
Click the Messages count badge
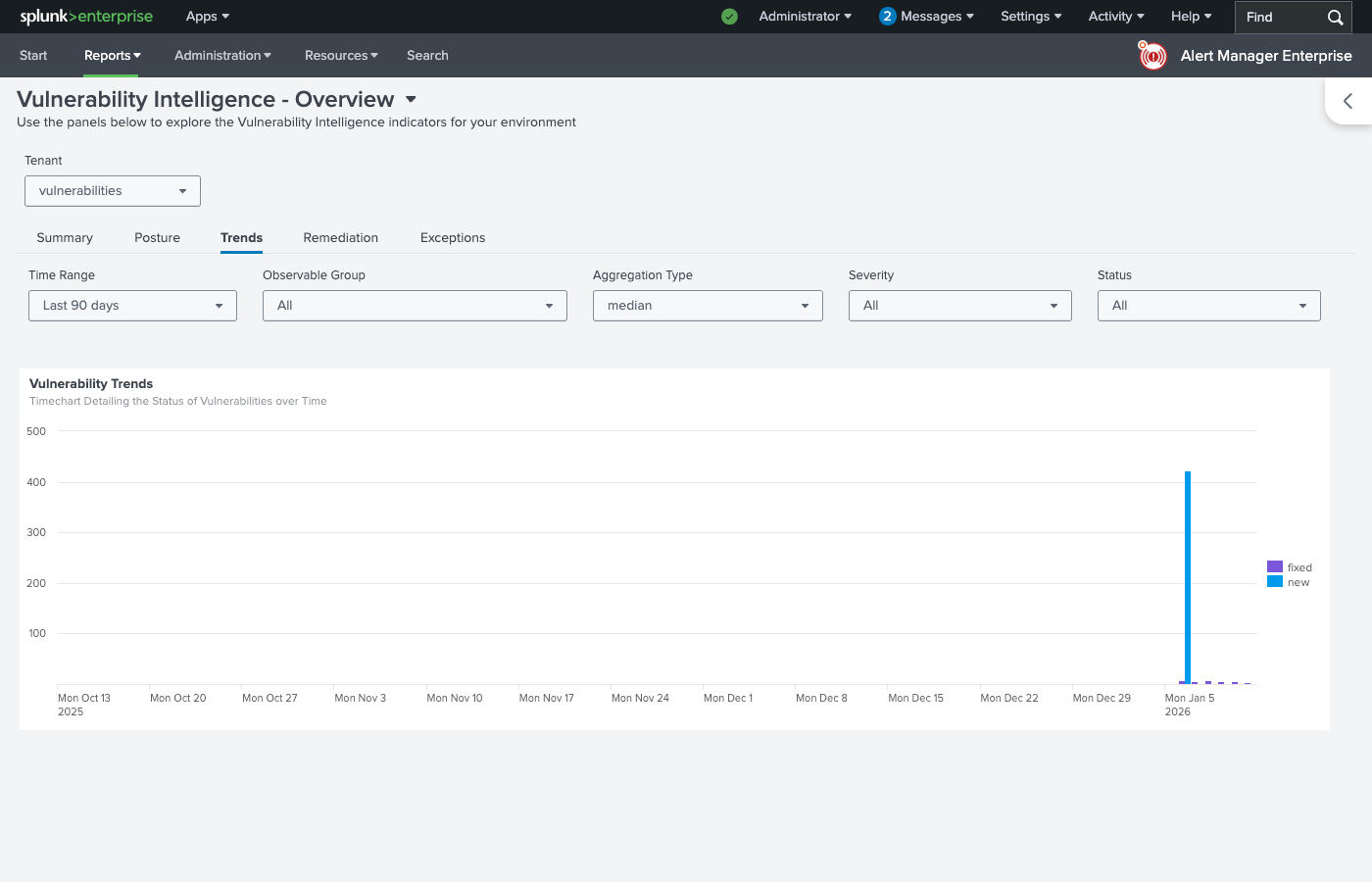tap(887, 17)
